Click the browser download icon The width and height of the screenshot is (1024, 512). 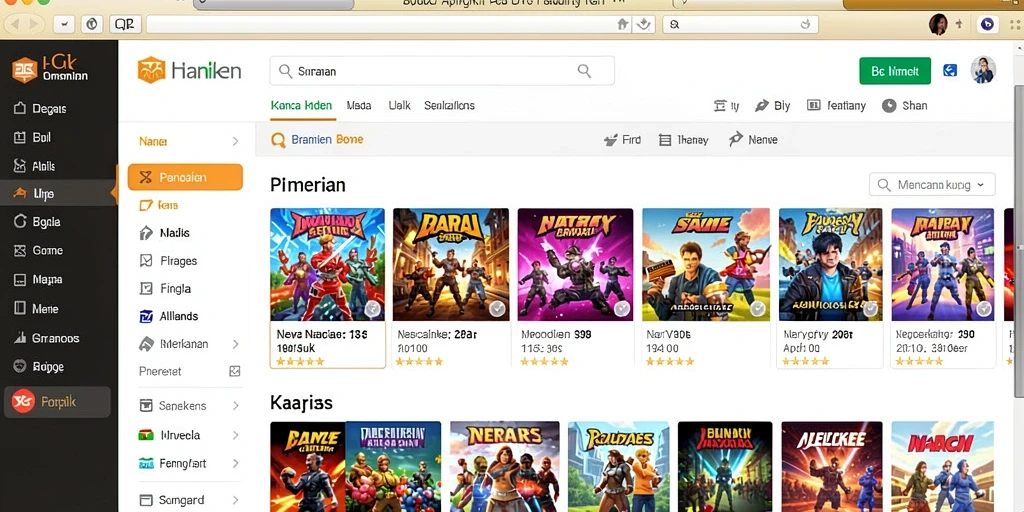[644, 24]
